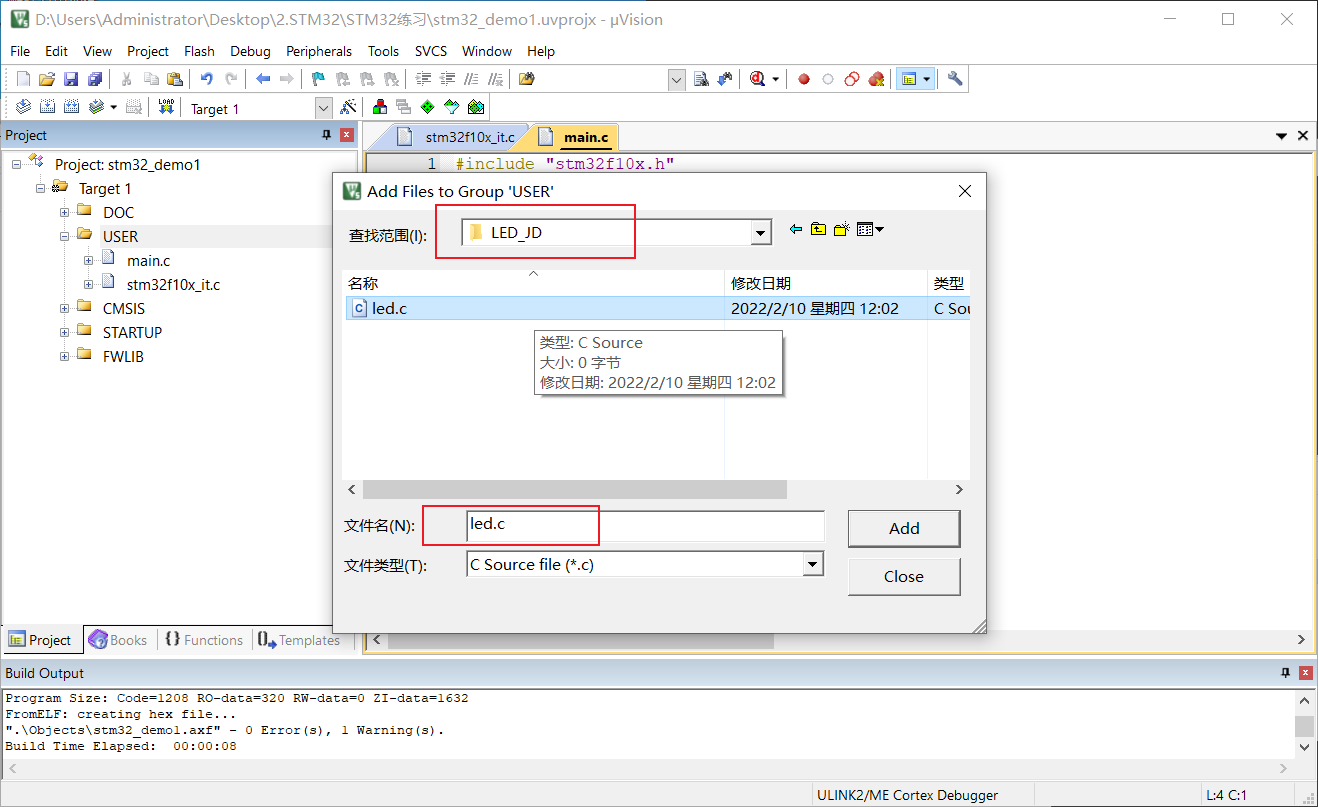
Task: Open the window layout toolbar dropdown arrow
Action: point(926,79)
